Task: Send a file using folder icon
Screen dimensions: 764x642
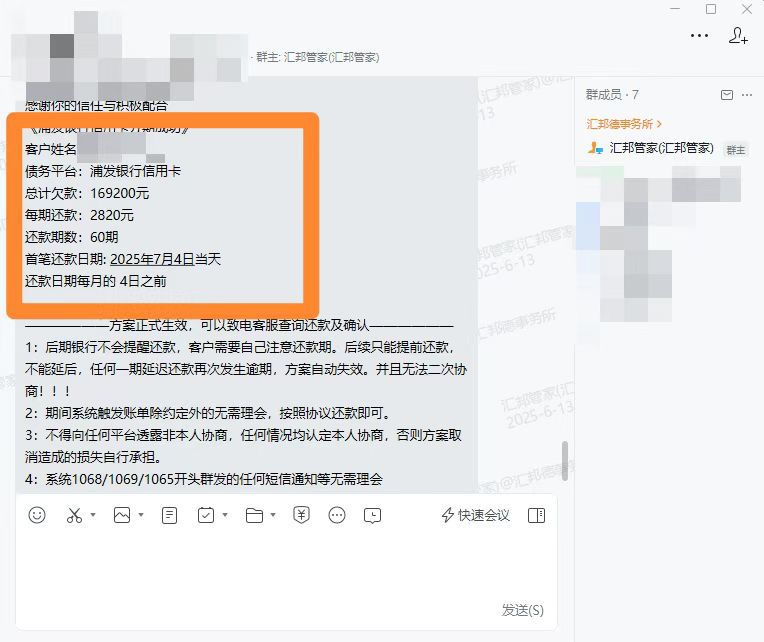Action: tap(254, 515)
